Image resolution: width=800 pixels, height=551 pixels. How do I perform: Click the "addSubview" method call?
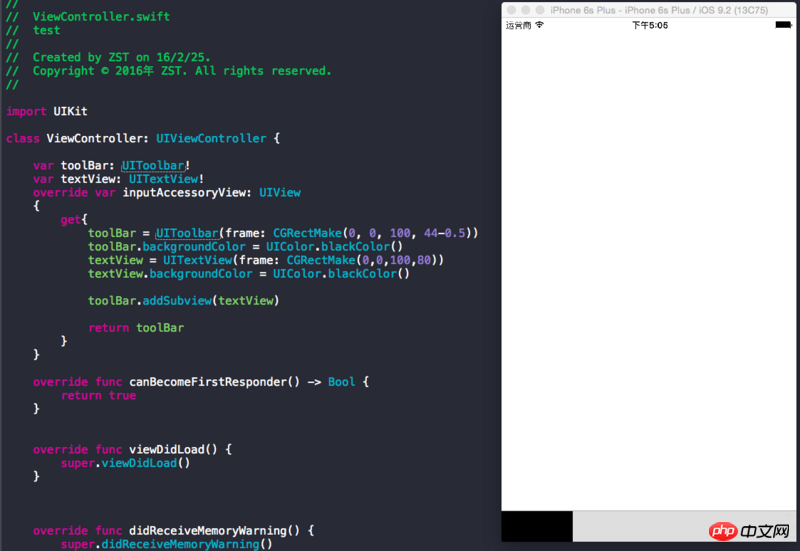(x=177, y=300)
